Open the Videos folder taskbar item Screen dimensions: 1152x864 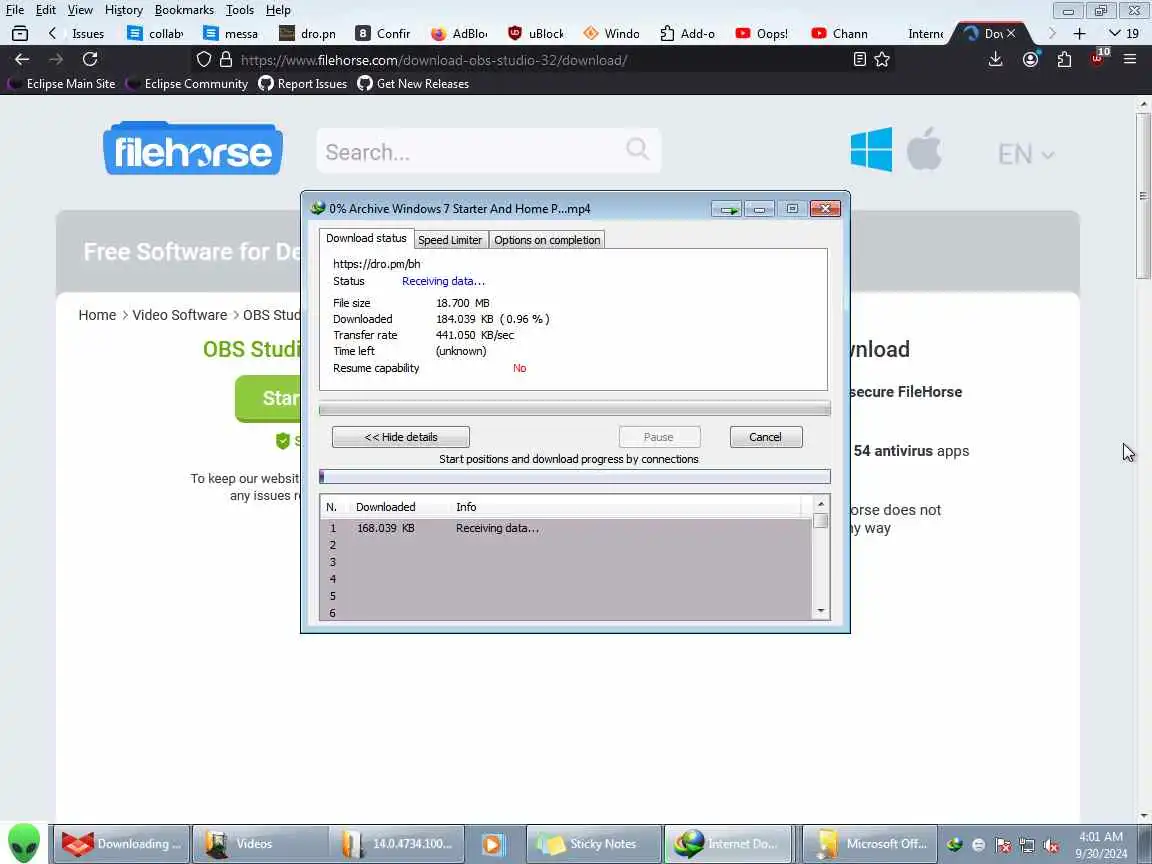(259, 843)
